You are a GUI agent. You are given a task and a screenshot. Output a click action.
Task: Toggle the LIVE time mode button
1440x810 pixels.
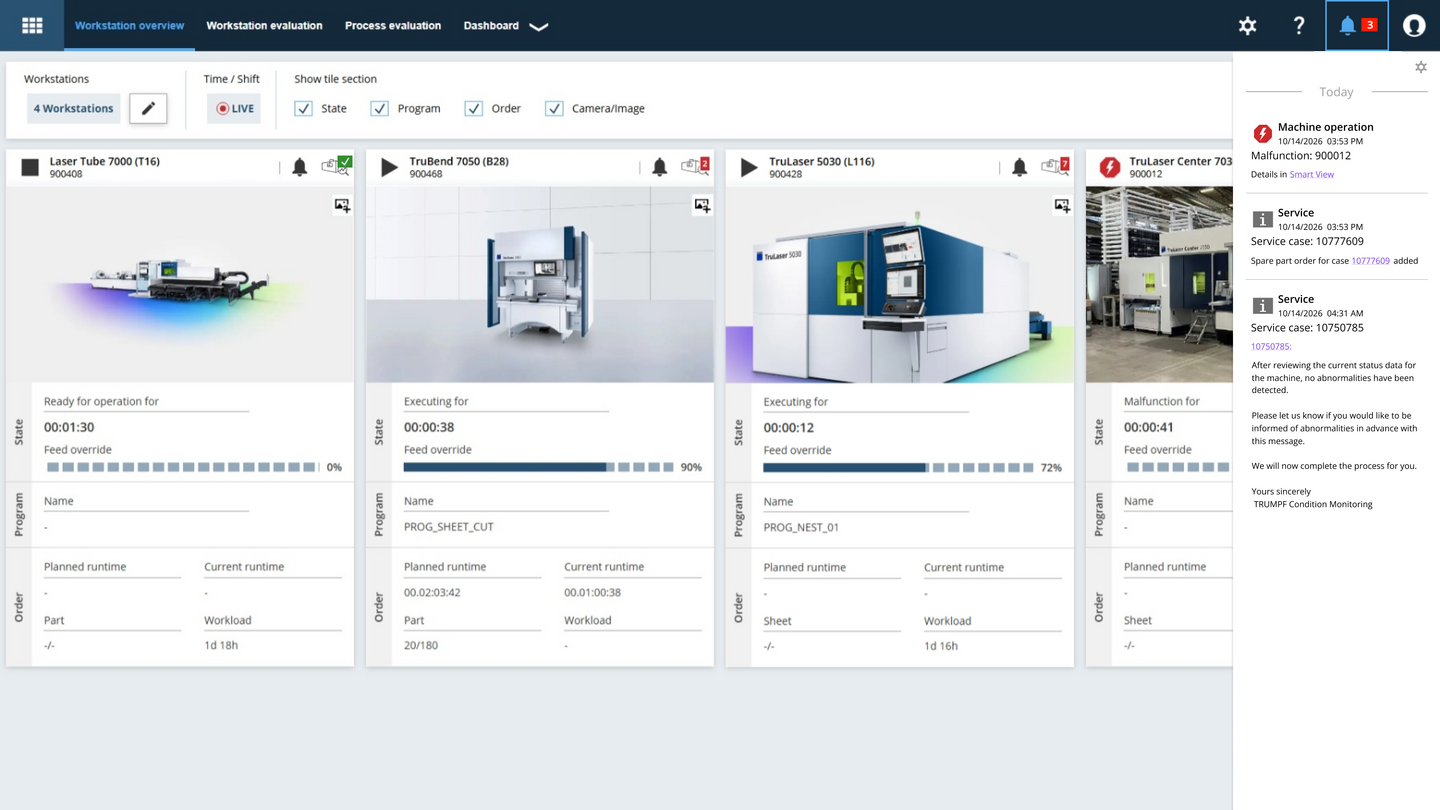tap(234, 108)
